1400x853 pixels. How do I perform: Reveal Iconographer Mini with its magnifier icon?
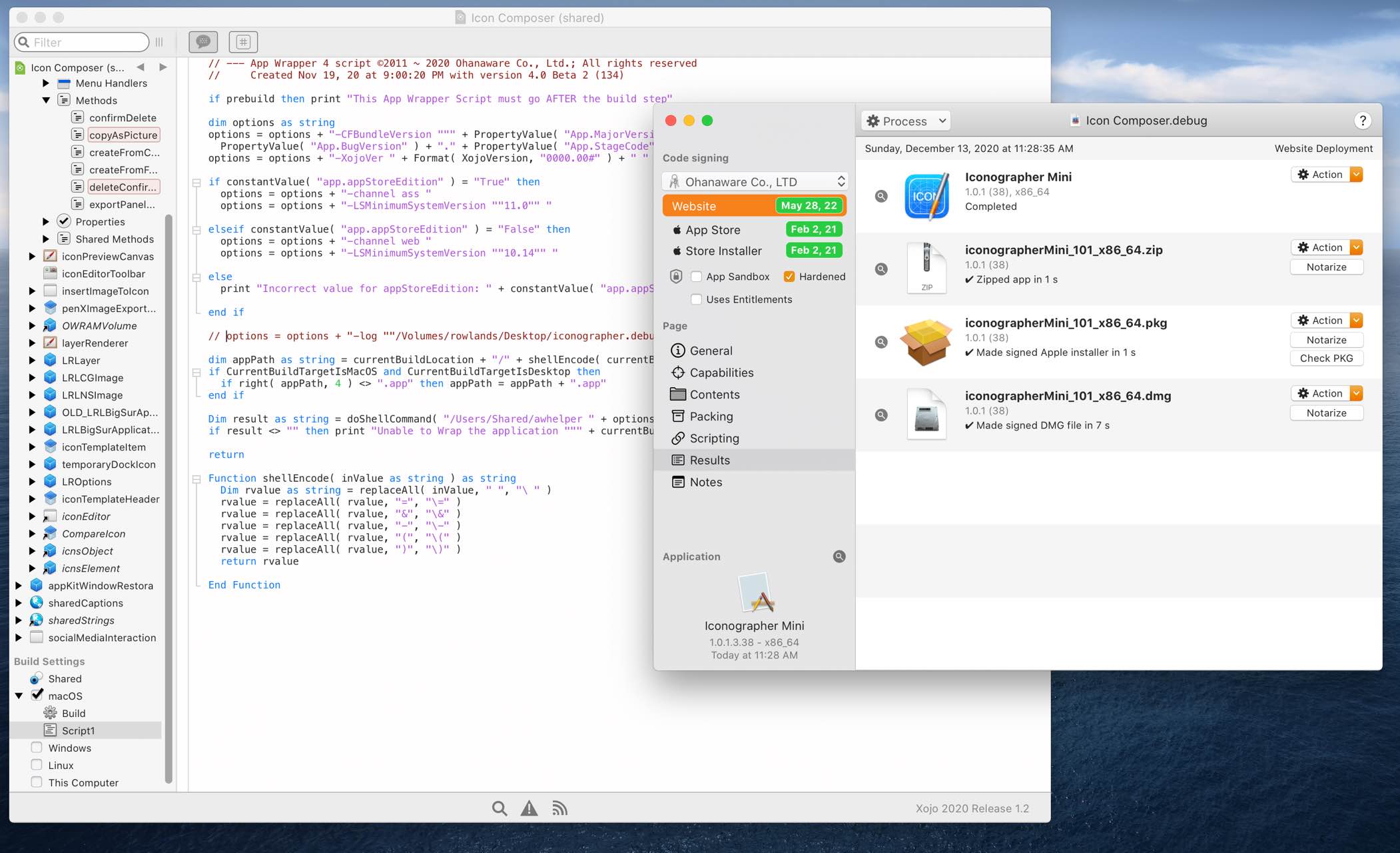(881, 196)
